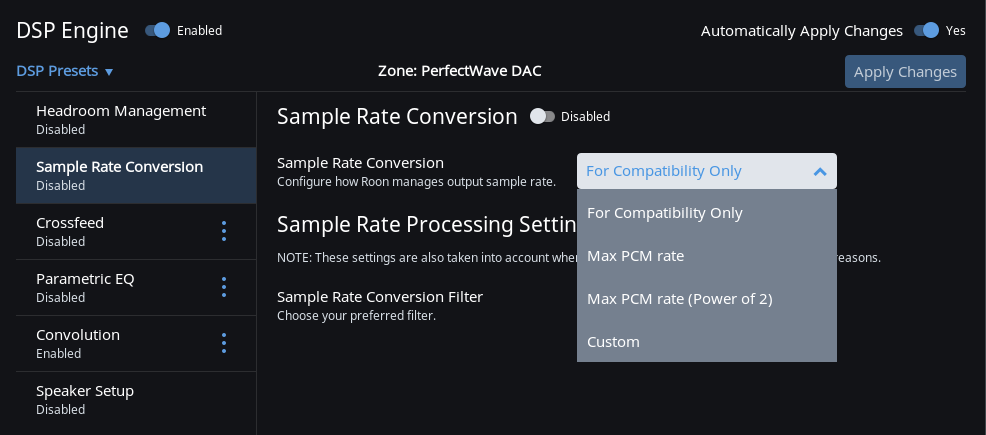This screenshot has height=435, width=986.
Task: Click the chevron arrow in the sample rate dropdown
Action: point(820,171)
